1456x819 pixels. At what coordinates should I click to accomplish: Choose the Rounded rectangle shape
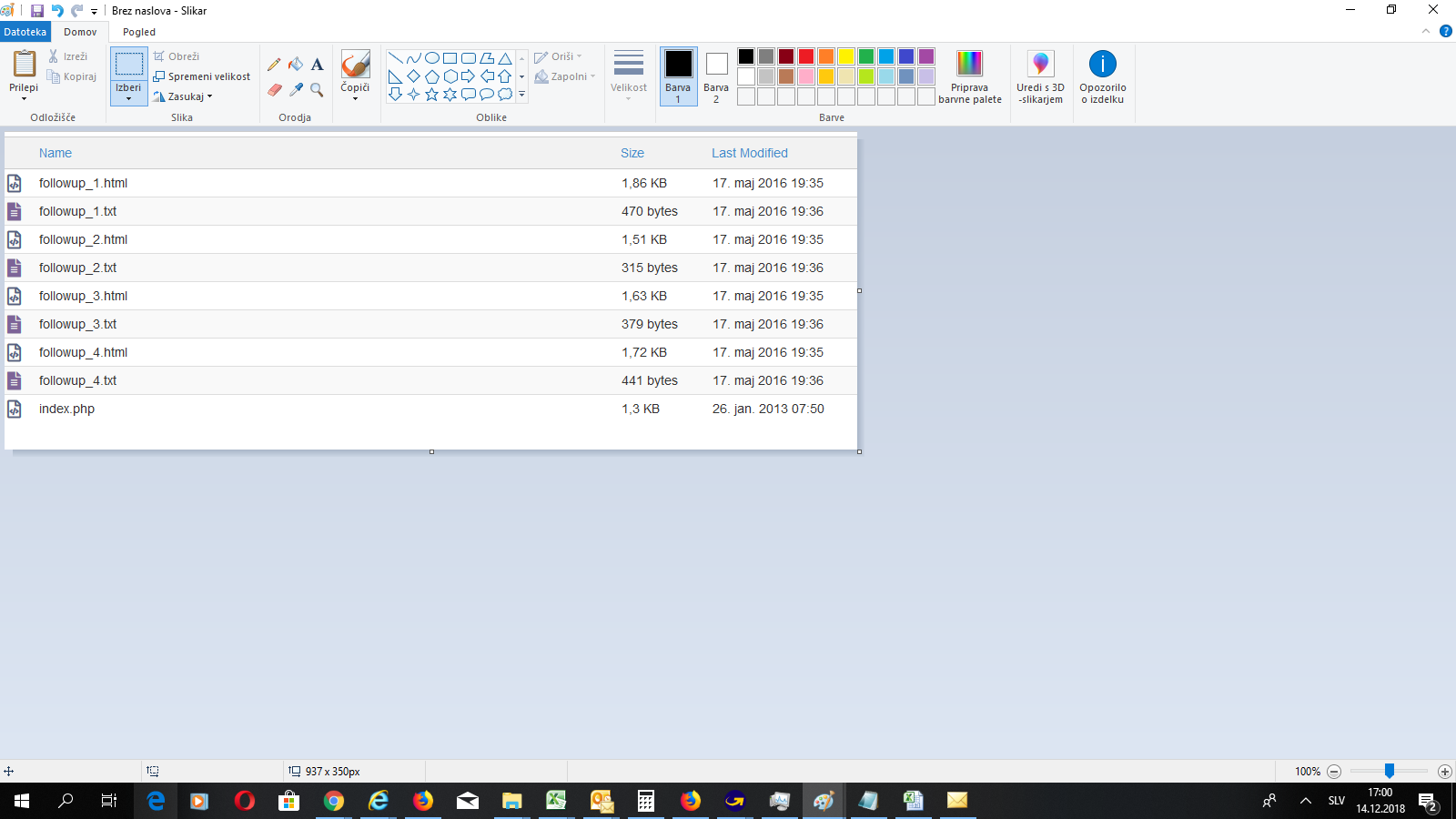click(x=468, y=58)
